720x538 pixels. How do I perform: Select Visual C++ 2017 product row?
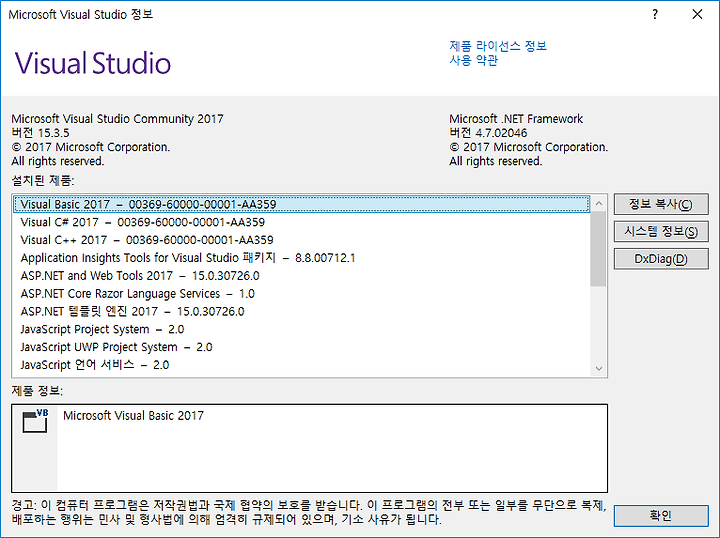click(301, 240)
